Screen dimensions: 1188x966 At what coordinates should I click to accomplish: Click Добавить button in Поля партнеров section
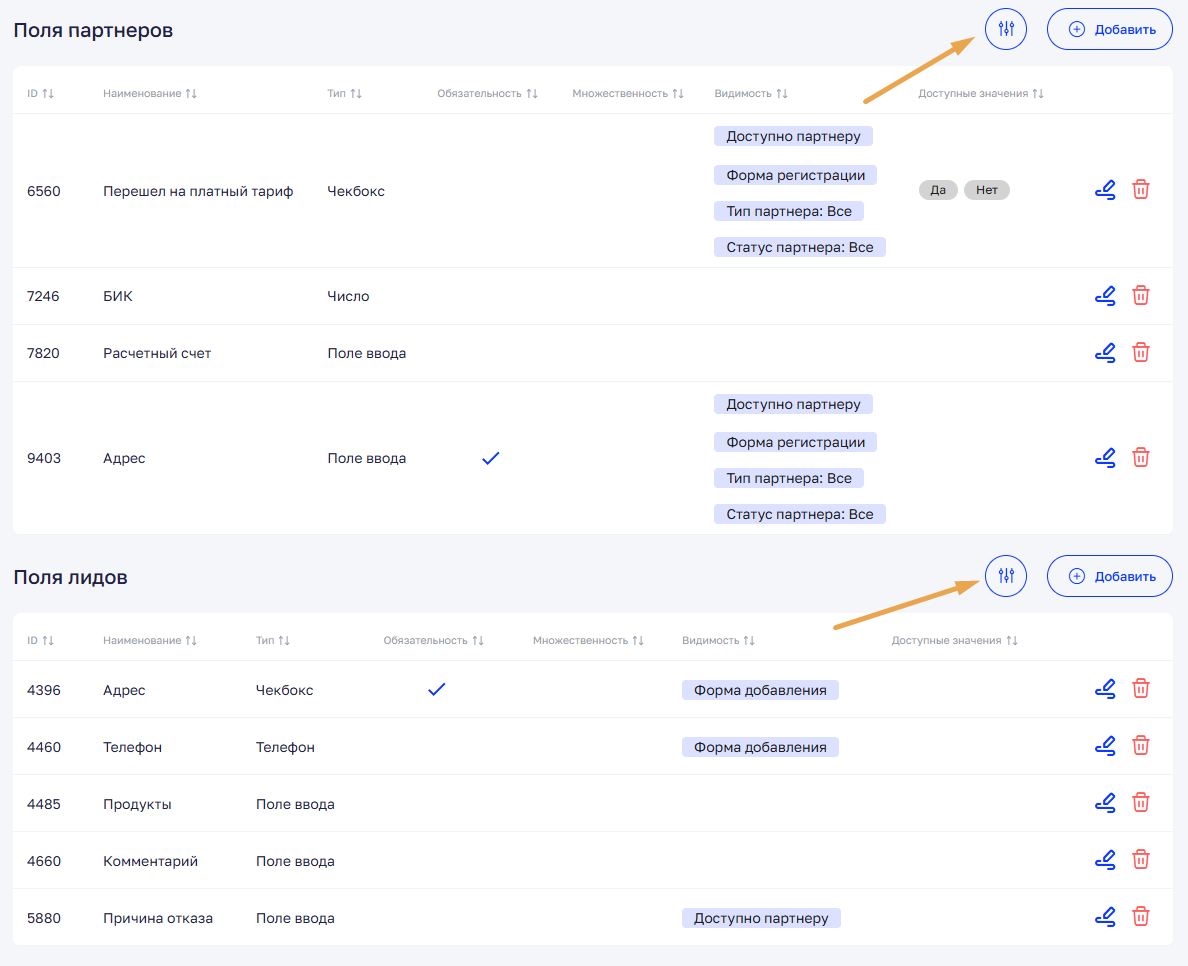1109,29
